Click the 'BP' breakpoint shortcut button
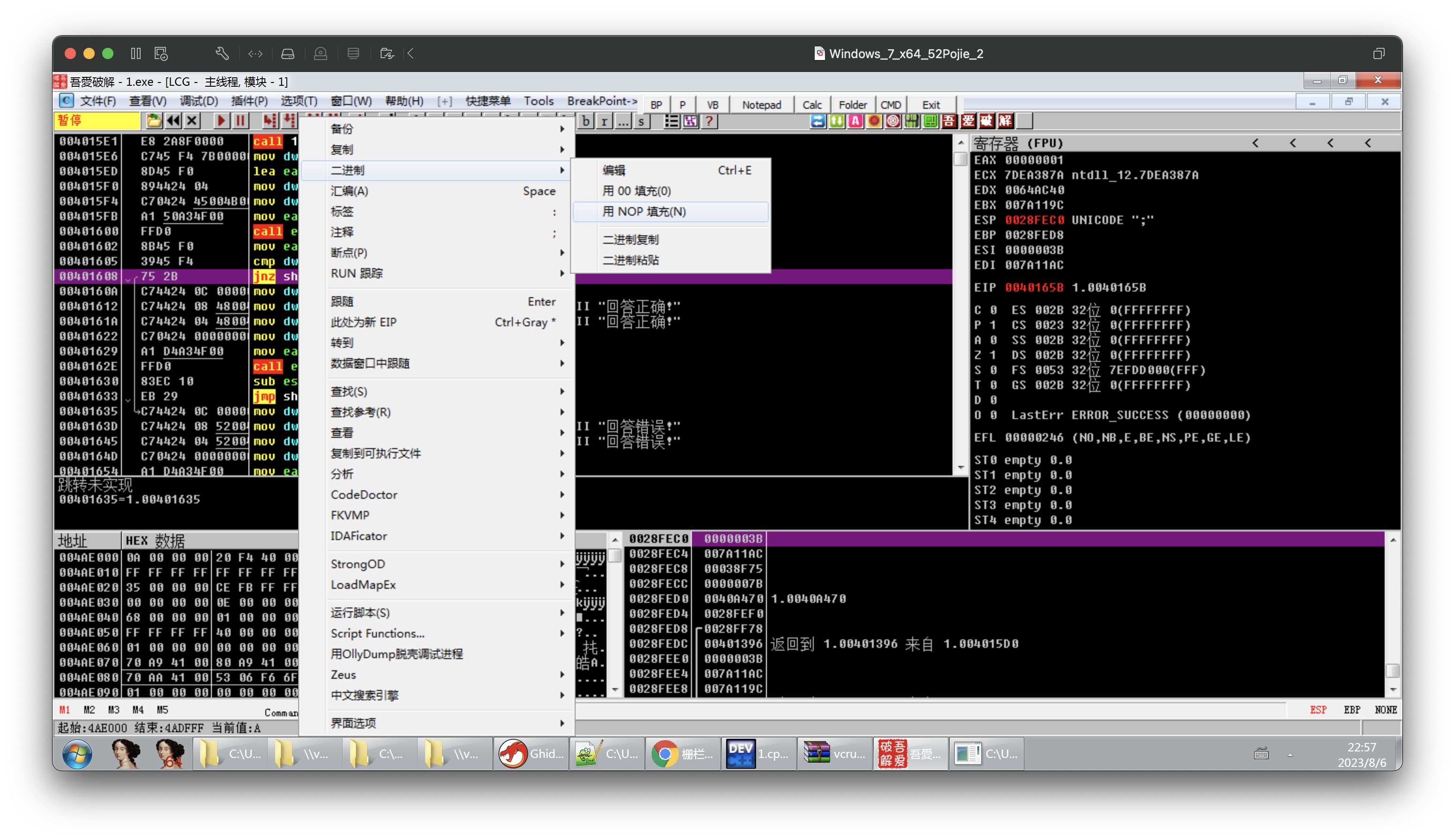This screenshot has width=1455, height=840. [656, 105]
